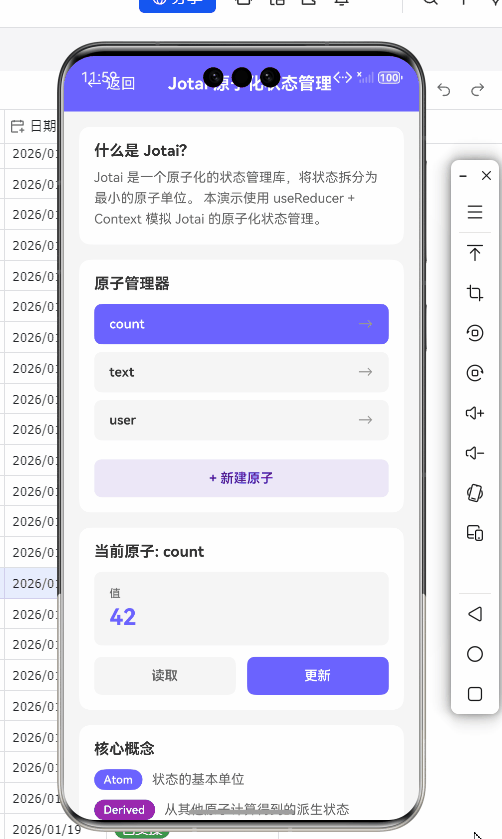Click the Atom concept tag

click(118, 780)
